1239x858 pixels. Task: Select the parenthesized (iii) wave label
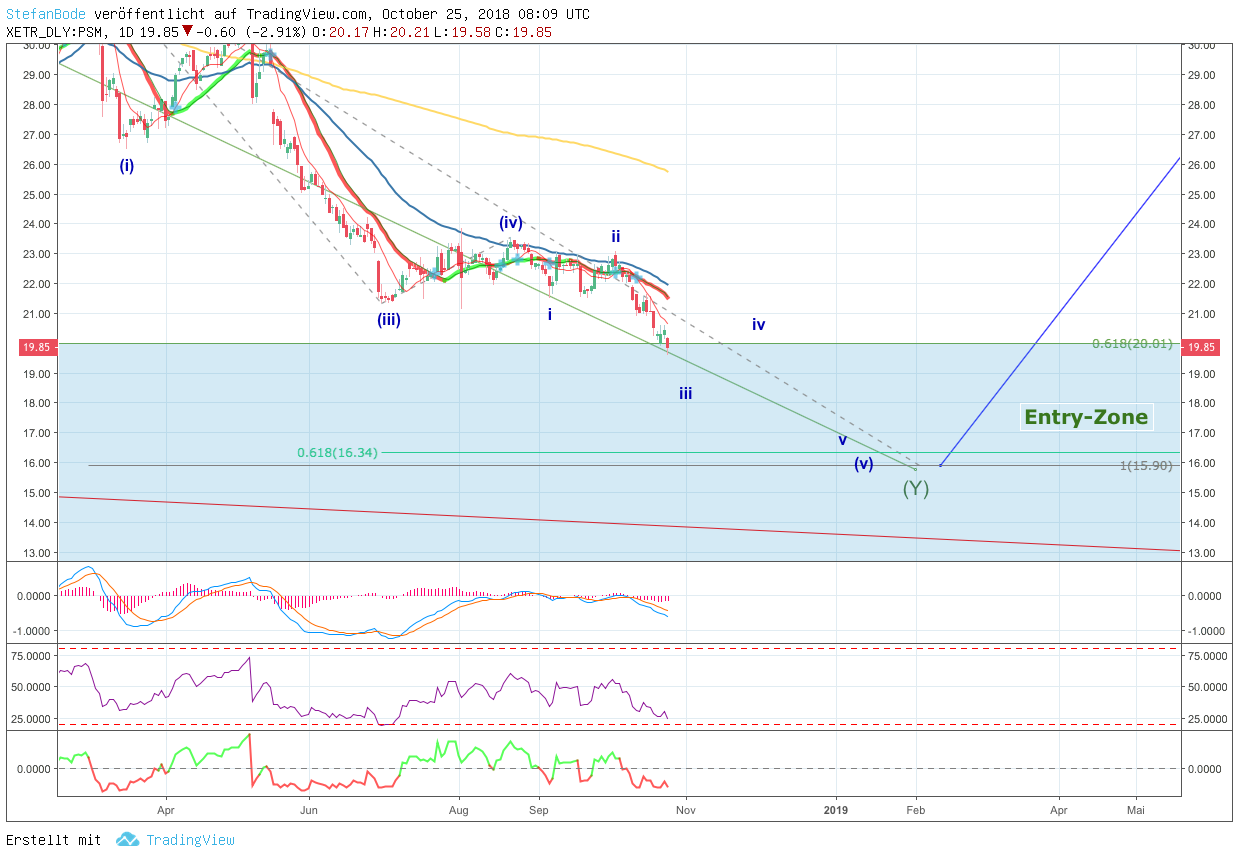pos(389,320)
